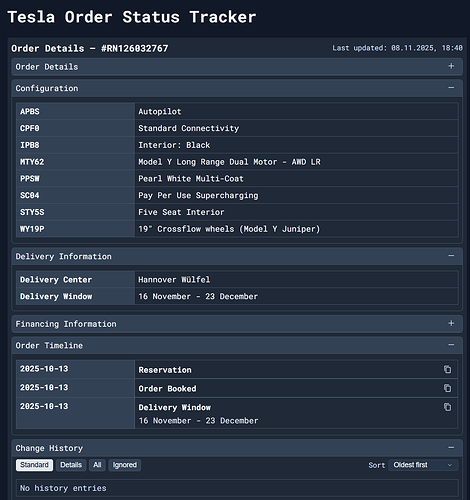Click the Hannover Wülfel value
The height and width of the screenshot is (500, 470).
(x=174, y=279)
